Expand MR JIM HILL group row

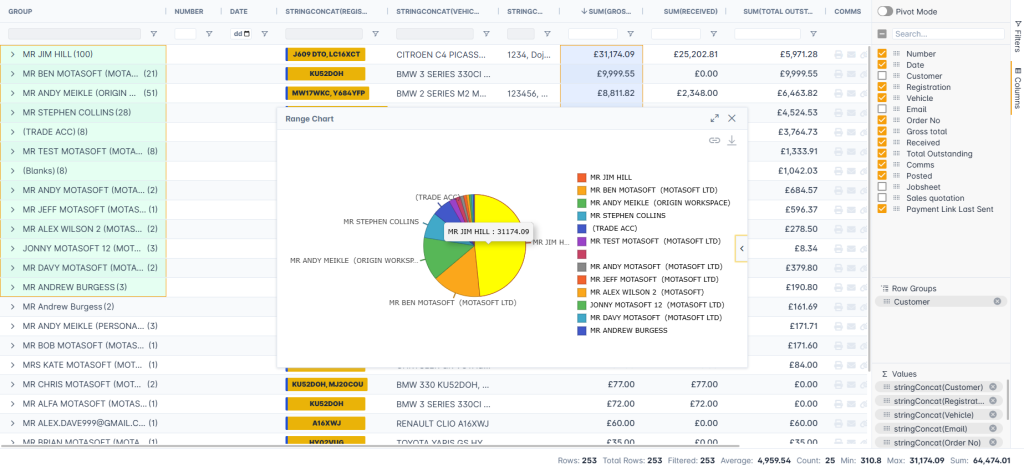(12, 54)
